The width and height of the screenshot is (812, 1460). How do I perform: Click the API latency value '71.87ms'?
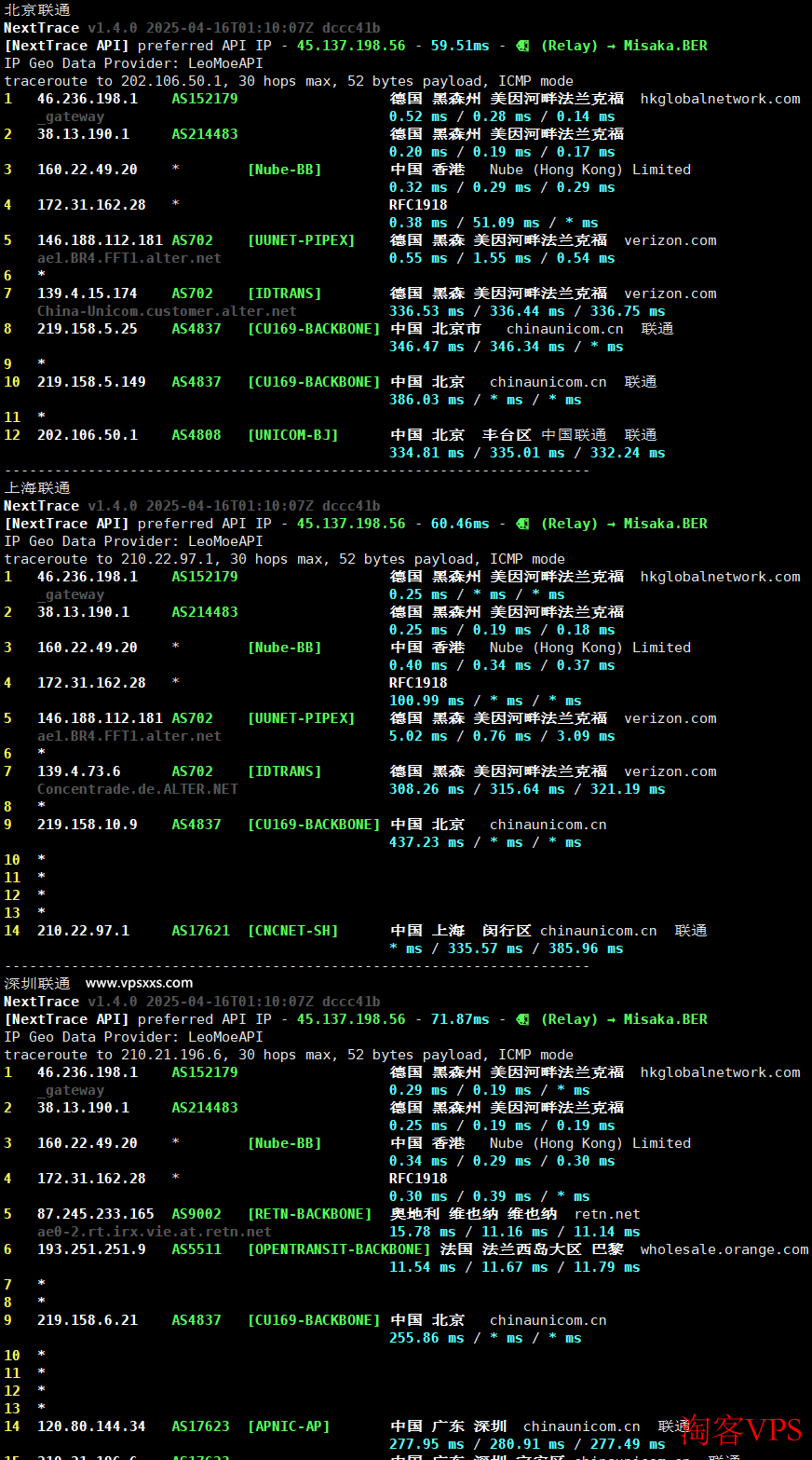pos(460,1019)
